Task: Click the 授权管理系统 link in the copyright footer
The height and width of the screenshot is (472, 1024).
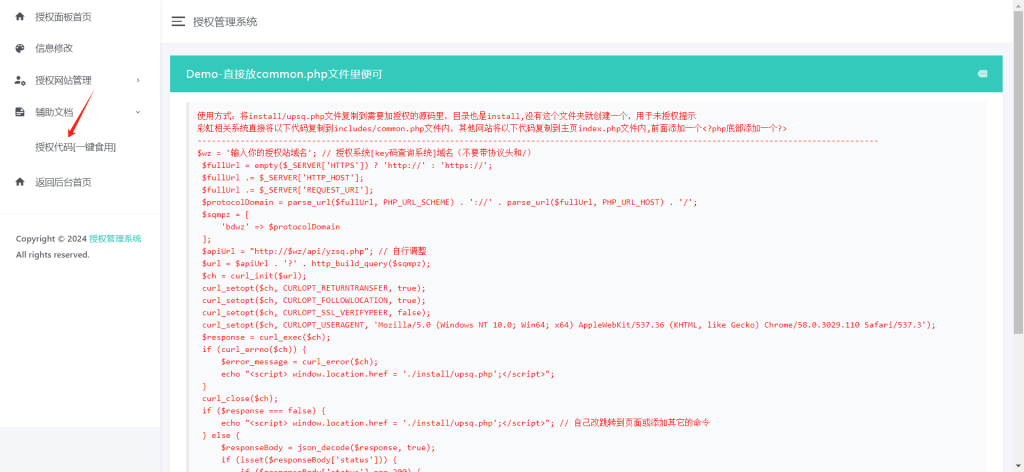Action: [x=115, y=239]
